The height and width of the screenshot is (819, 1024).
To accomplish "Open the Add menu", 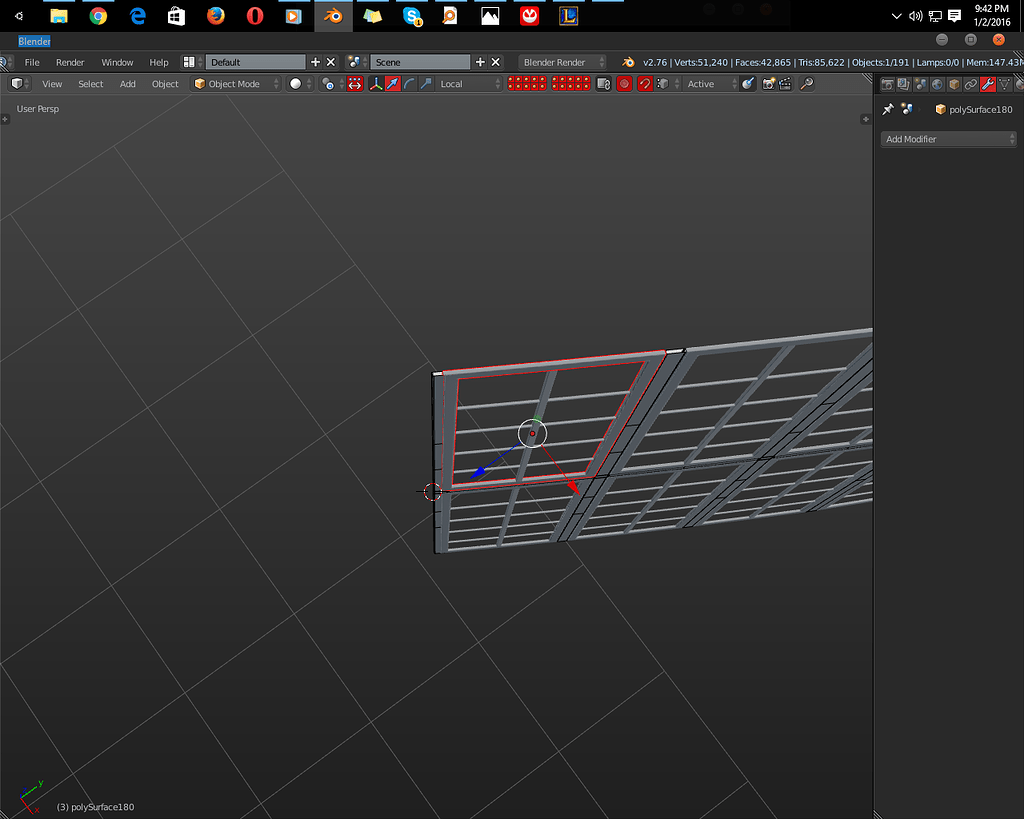I will pos(127,84).
